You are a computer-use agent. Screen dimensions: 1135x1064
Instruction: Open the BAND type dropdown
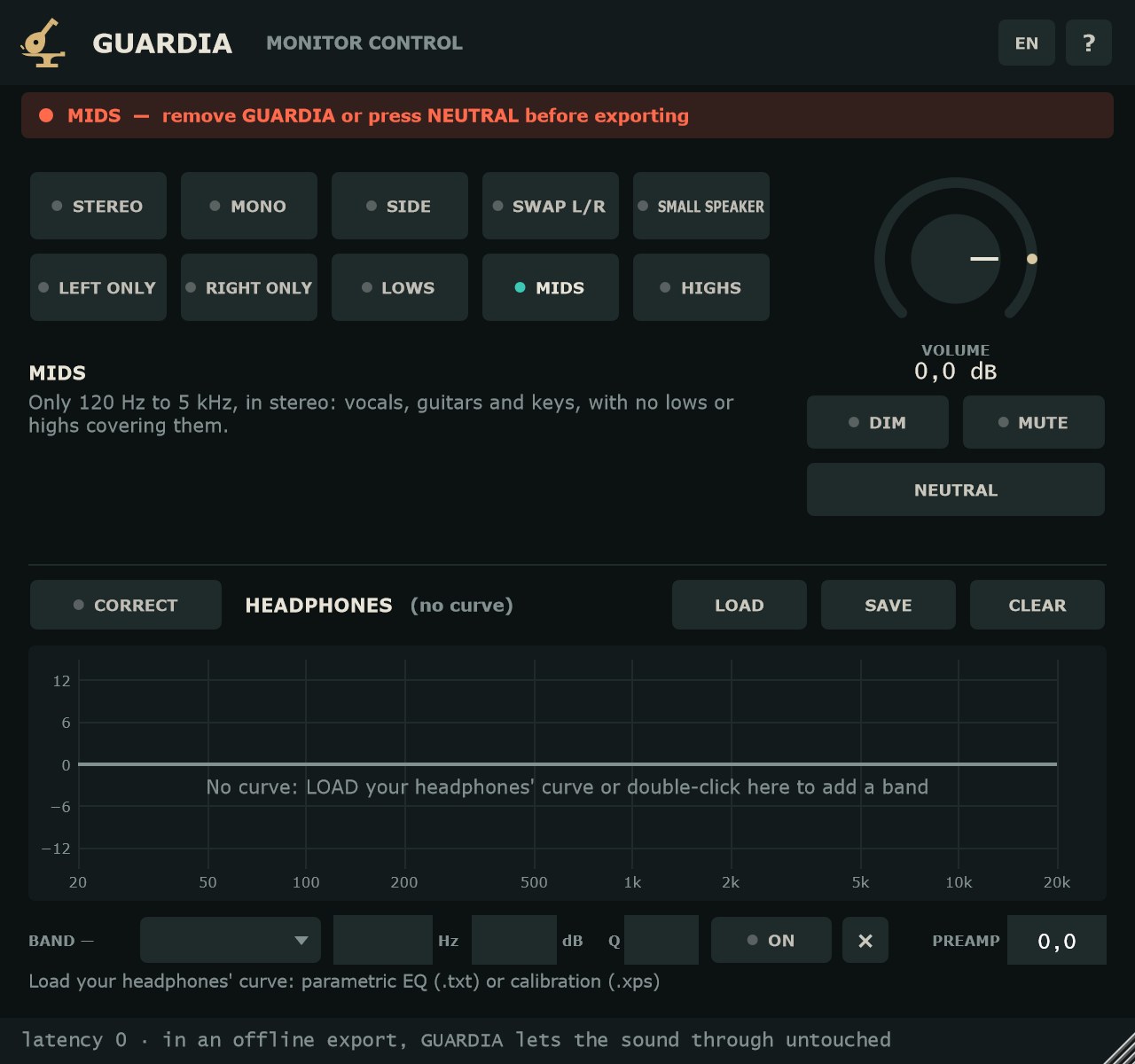[231, 940]
